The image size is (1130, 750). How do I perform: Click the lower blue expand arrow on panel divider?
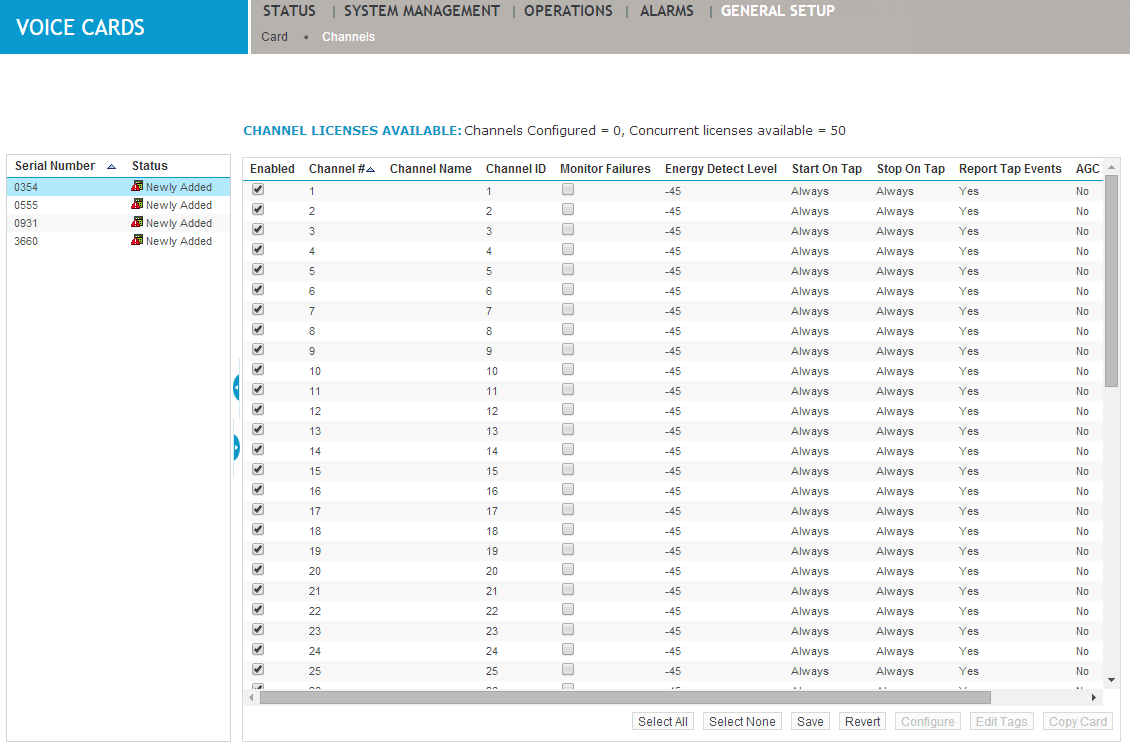[236, 447]
